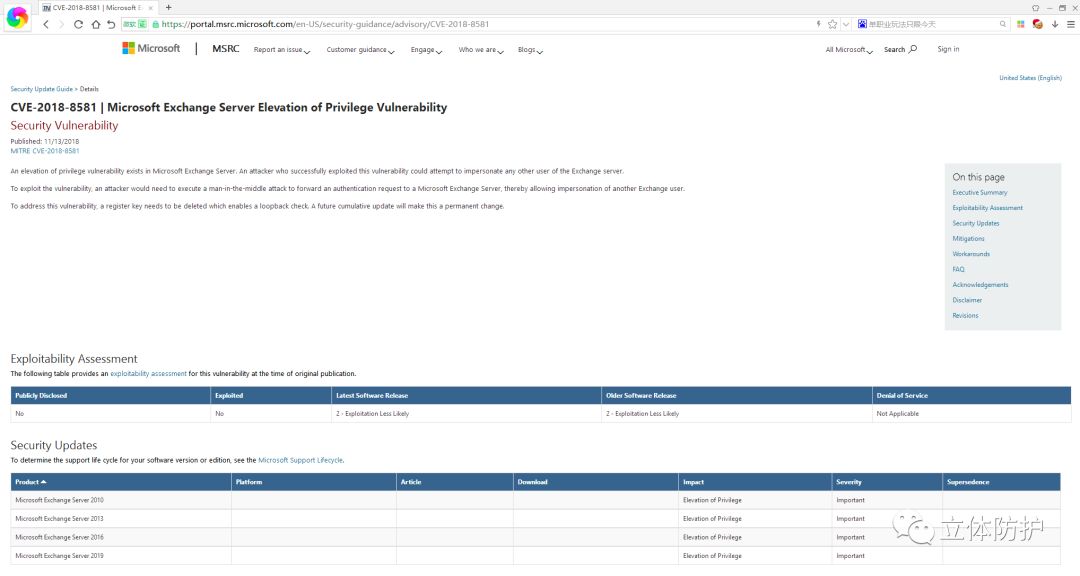Expand the All Microsoft menu
The height and width of the screenshot is (576, 1080).
[x=849, y=50]
